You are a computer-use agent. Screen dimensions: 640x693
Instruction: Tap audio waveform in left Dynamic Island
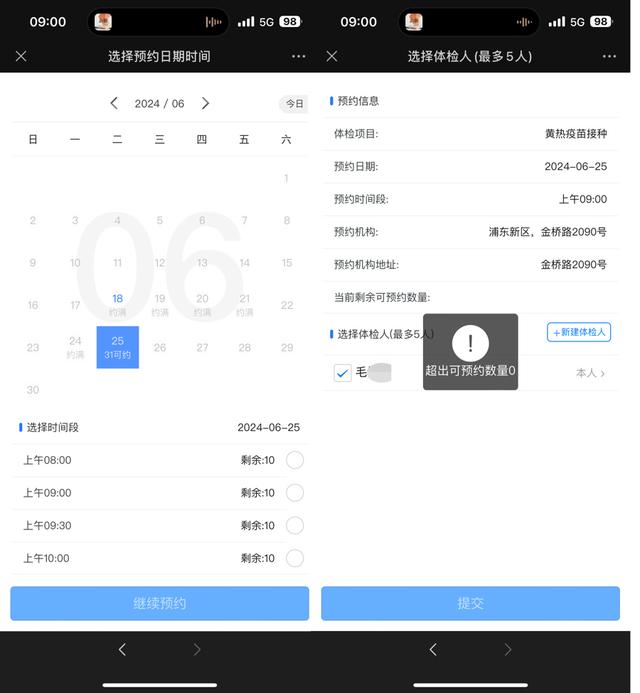click(213, 22)
